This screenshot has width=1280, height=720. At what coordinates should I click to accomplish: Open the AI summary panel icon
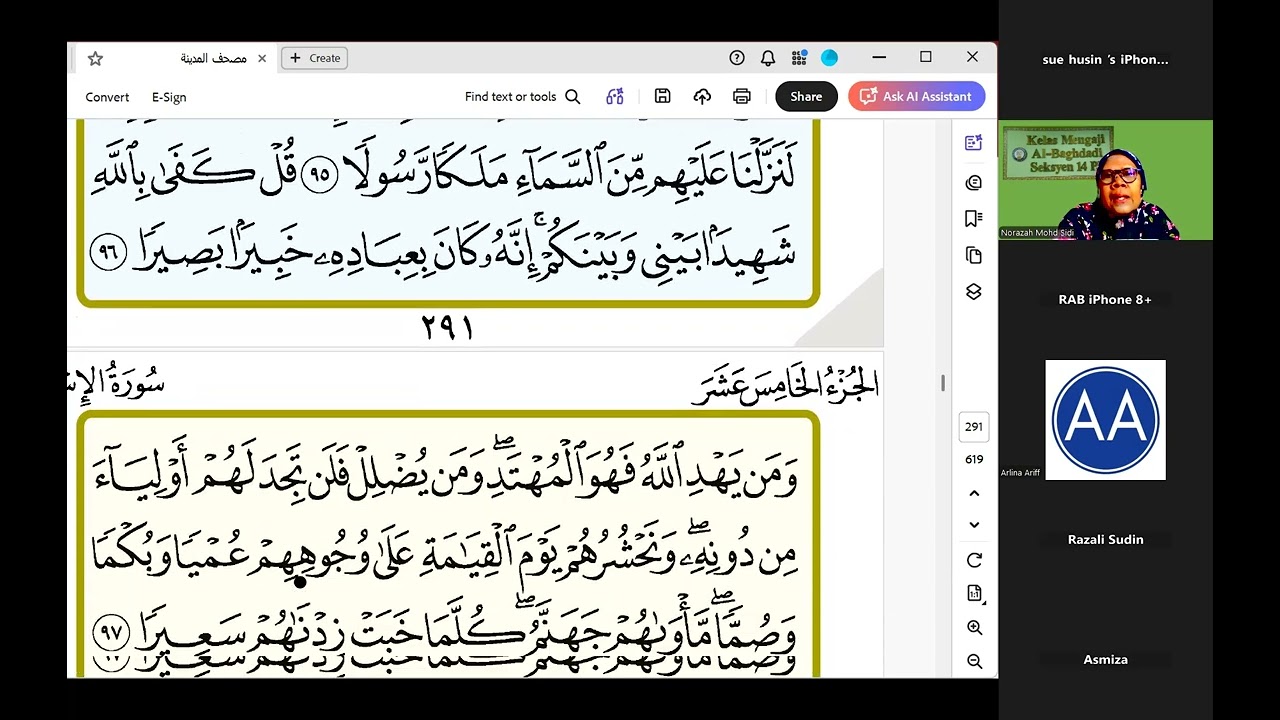(x=973, y=144)
